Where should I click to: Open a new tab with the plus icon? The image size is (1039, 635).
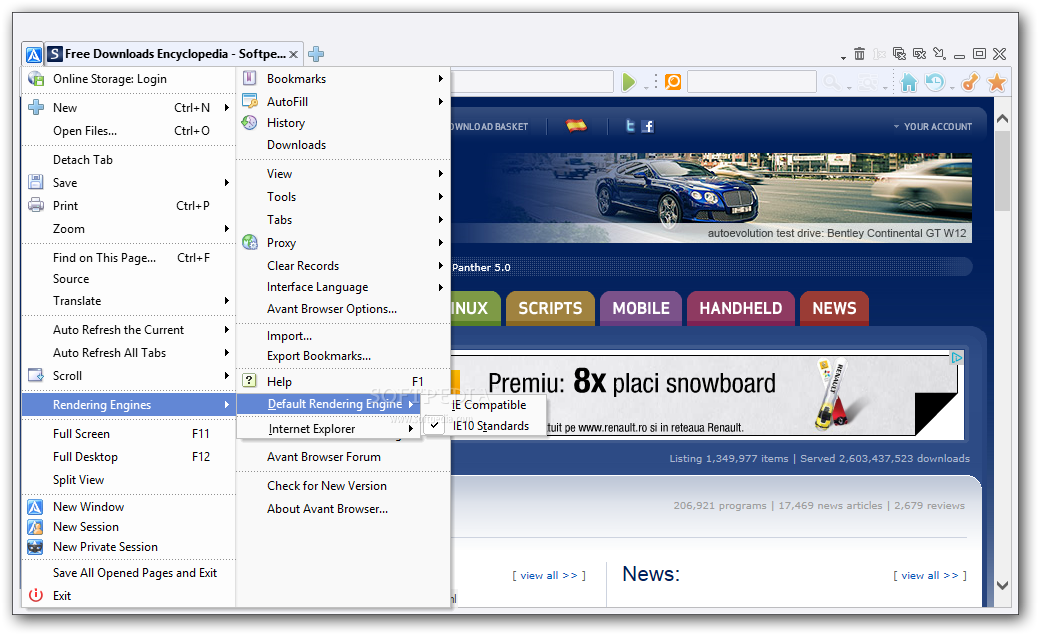click(x=316, y=54)
